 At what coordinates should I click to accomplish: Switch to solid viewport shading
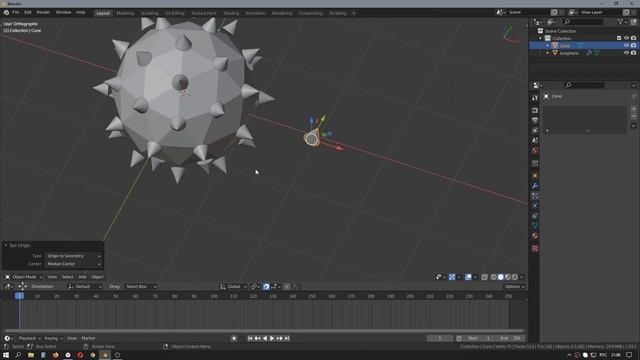coord(500,277)
